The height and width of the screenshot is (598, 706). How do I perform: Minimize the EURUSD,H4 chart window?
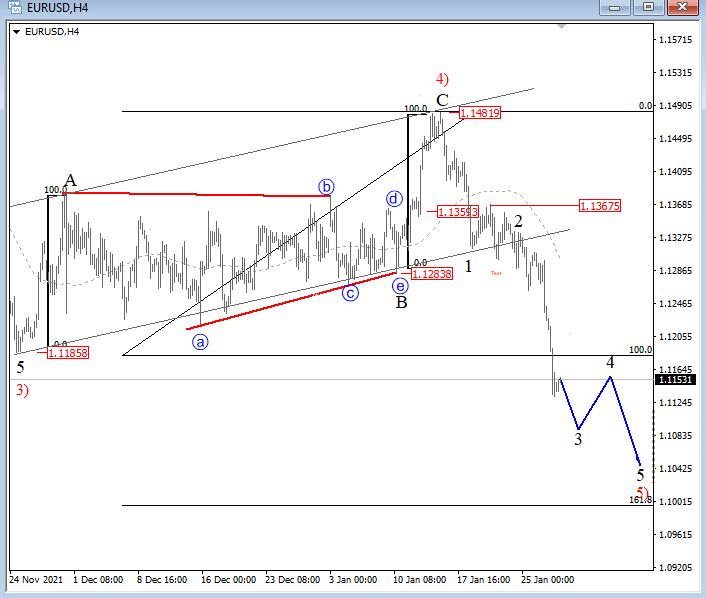point(614,7)
